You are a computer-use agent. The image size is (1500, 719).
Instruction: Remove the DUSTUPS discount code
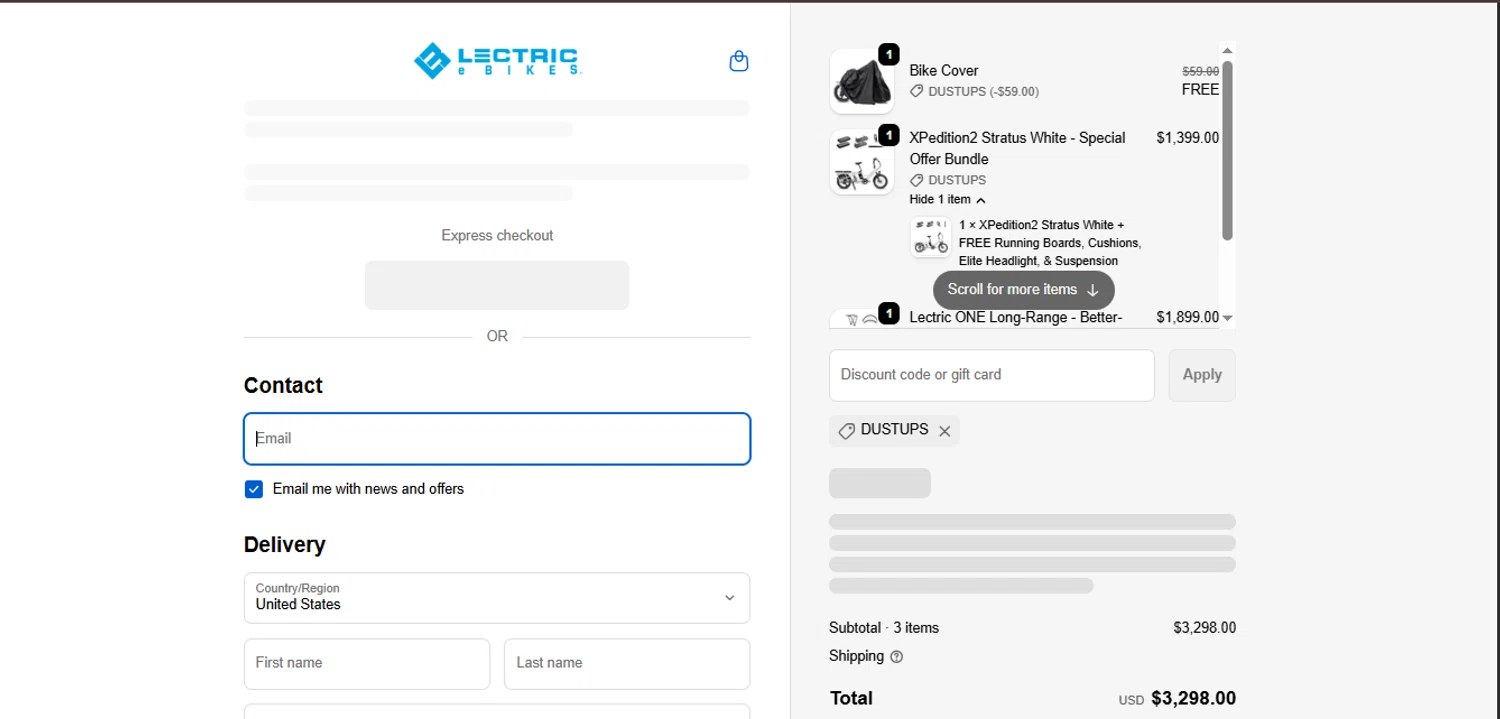click(944, 431)
